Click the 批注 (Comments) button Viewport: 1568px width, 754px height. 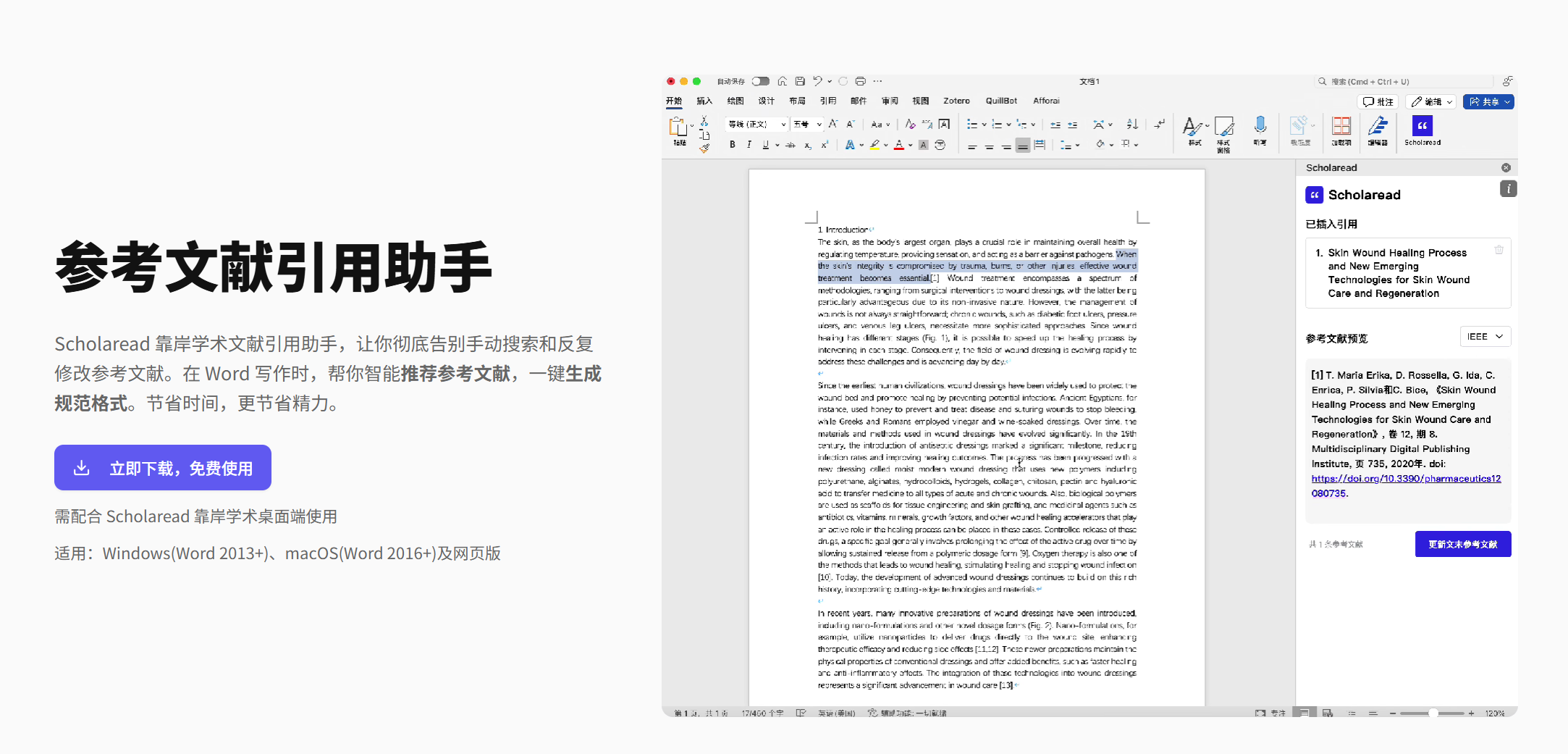click(1379, 102)
